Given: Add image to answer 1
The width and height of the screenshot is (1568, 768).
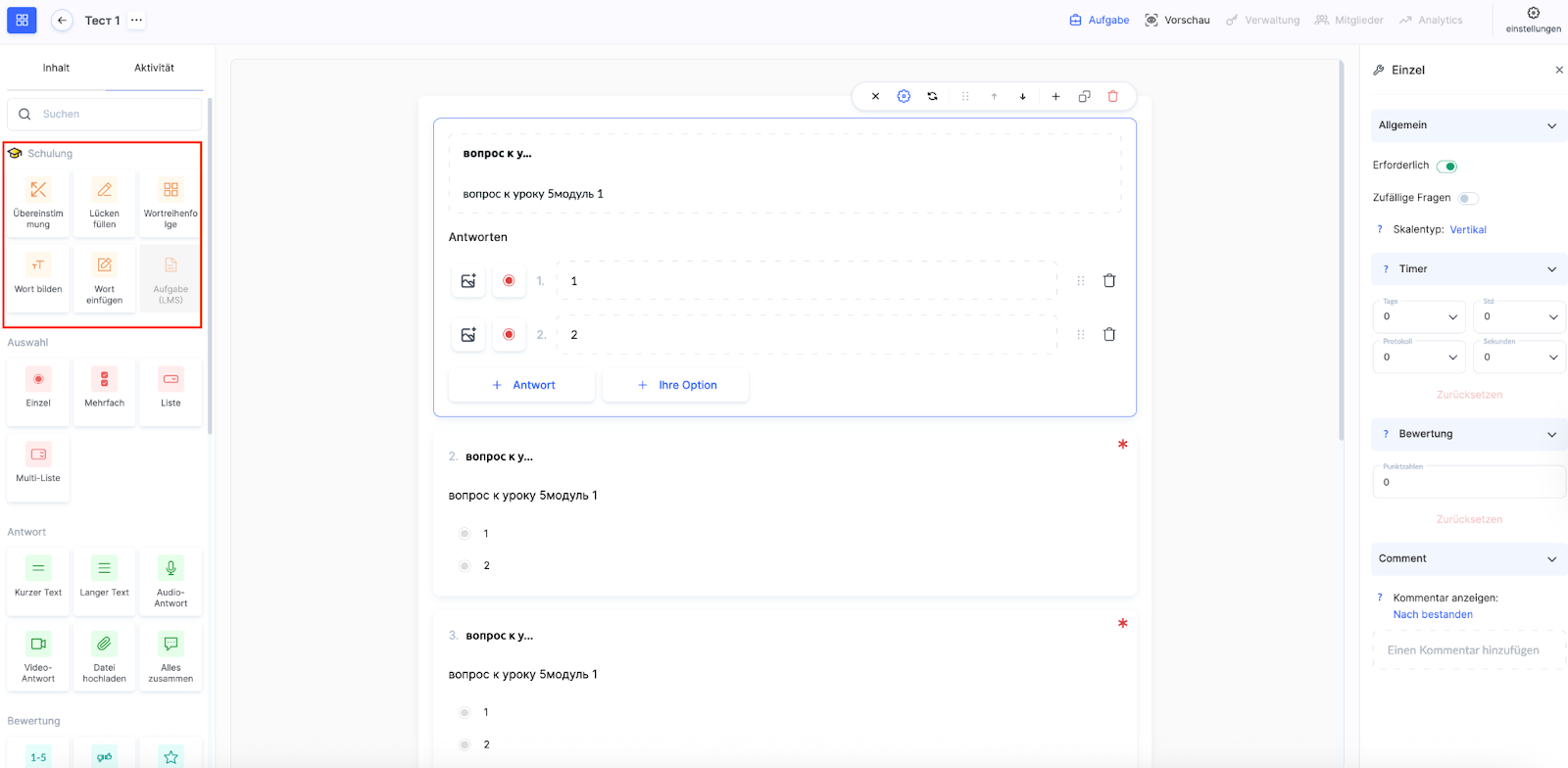Looking at the screenshot, I should (x=468, y=281).
